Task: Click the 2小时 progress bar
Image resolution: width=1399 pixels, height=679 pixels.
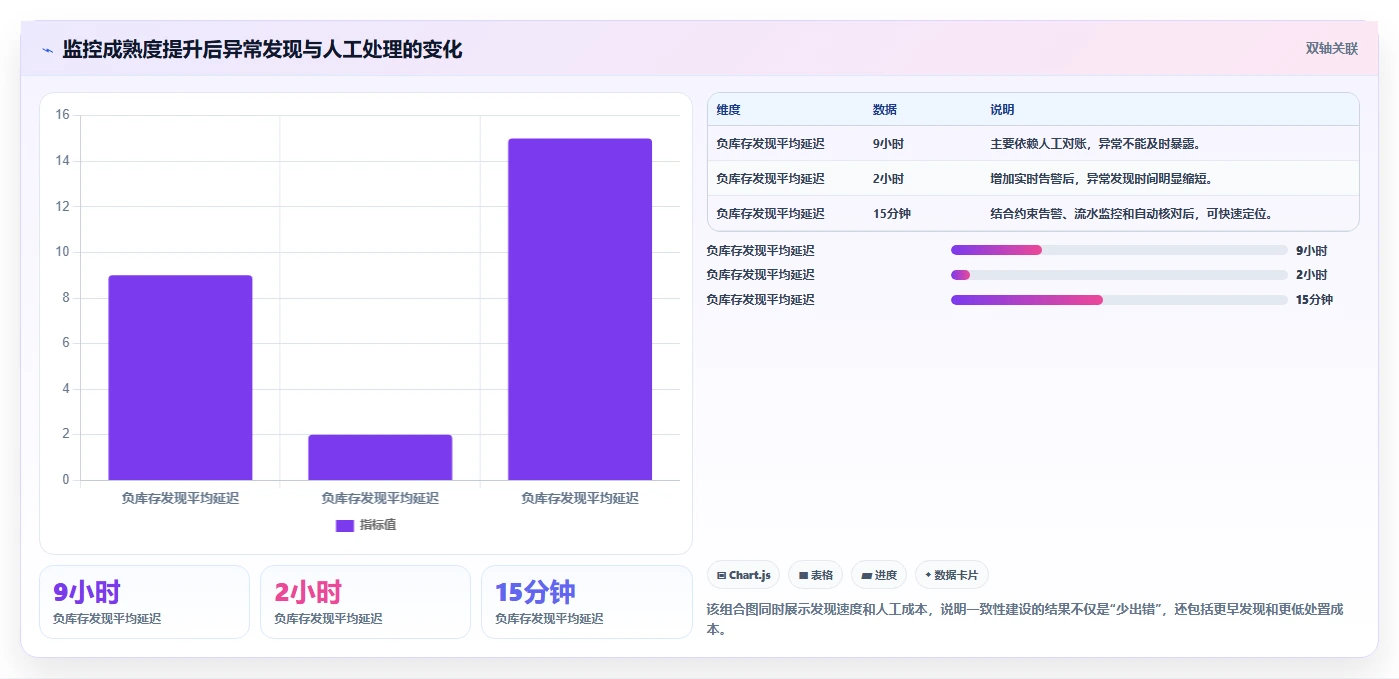Action: (1119, 275)
